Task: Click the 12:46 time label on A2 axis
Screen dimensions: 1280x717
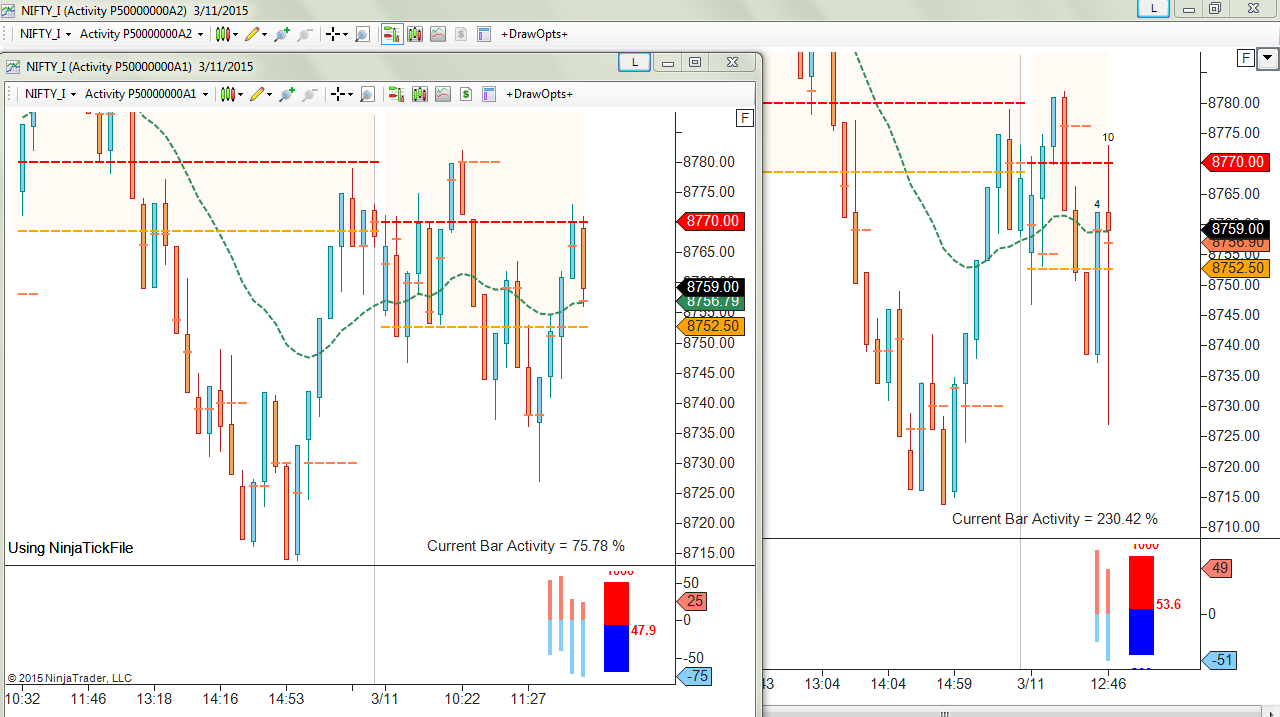Action: (x=1108, y=685)
